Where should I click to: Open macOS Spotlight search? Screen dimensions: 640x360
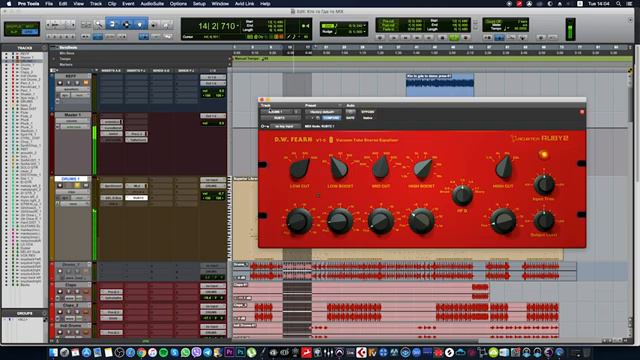pos(618,4)
